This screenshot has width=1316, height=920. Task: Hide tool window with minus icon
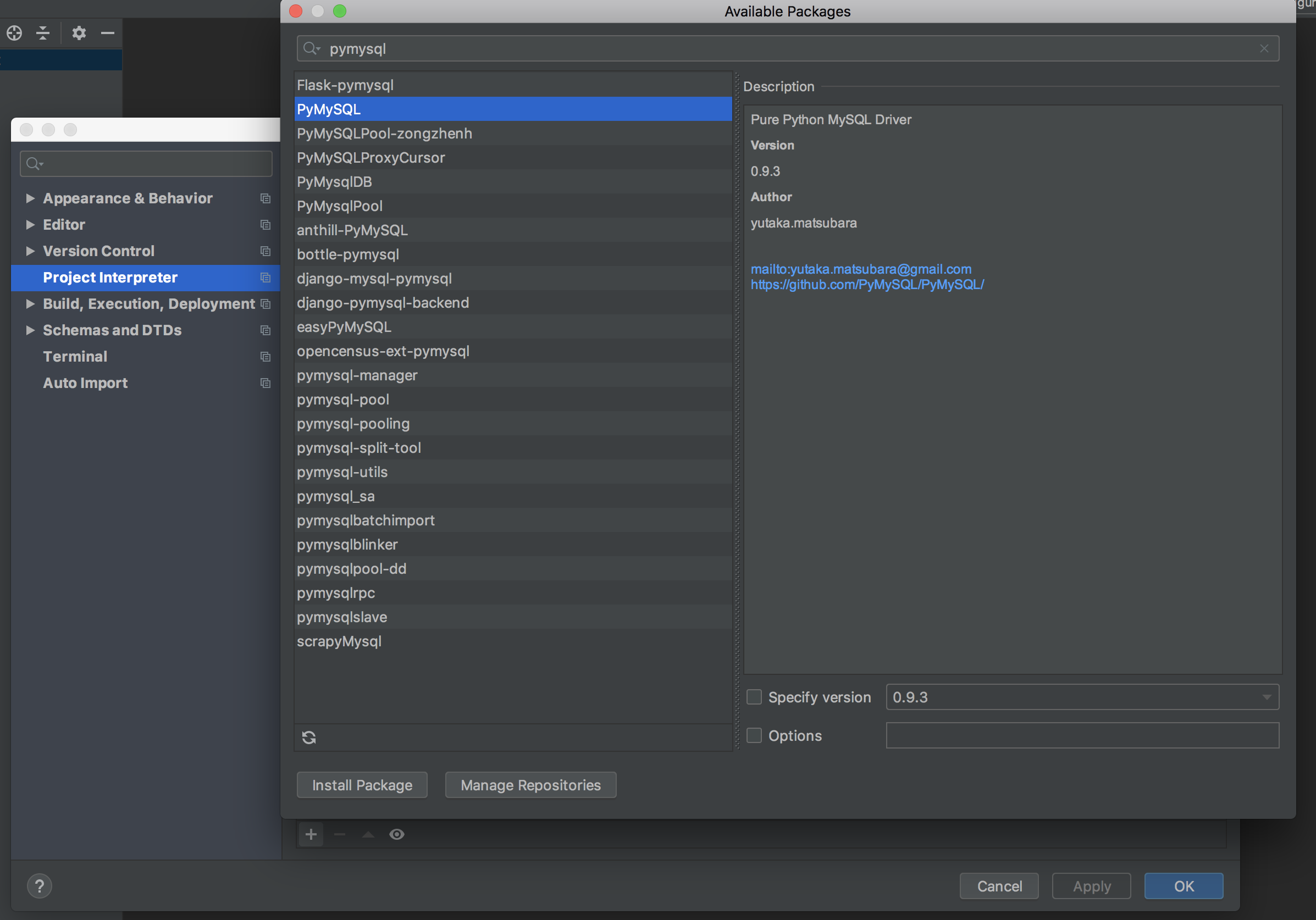108,32
